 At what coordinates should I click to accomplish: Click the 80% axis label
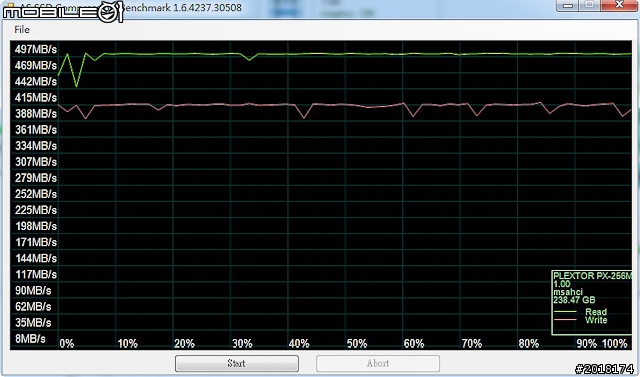[529, 343]
